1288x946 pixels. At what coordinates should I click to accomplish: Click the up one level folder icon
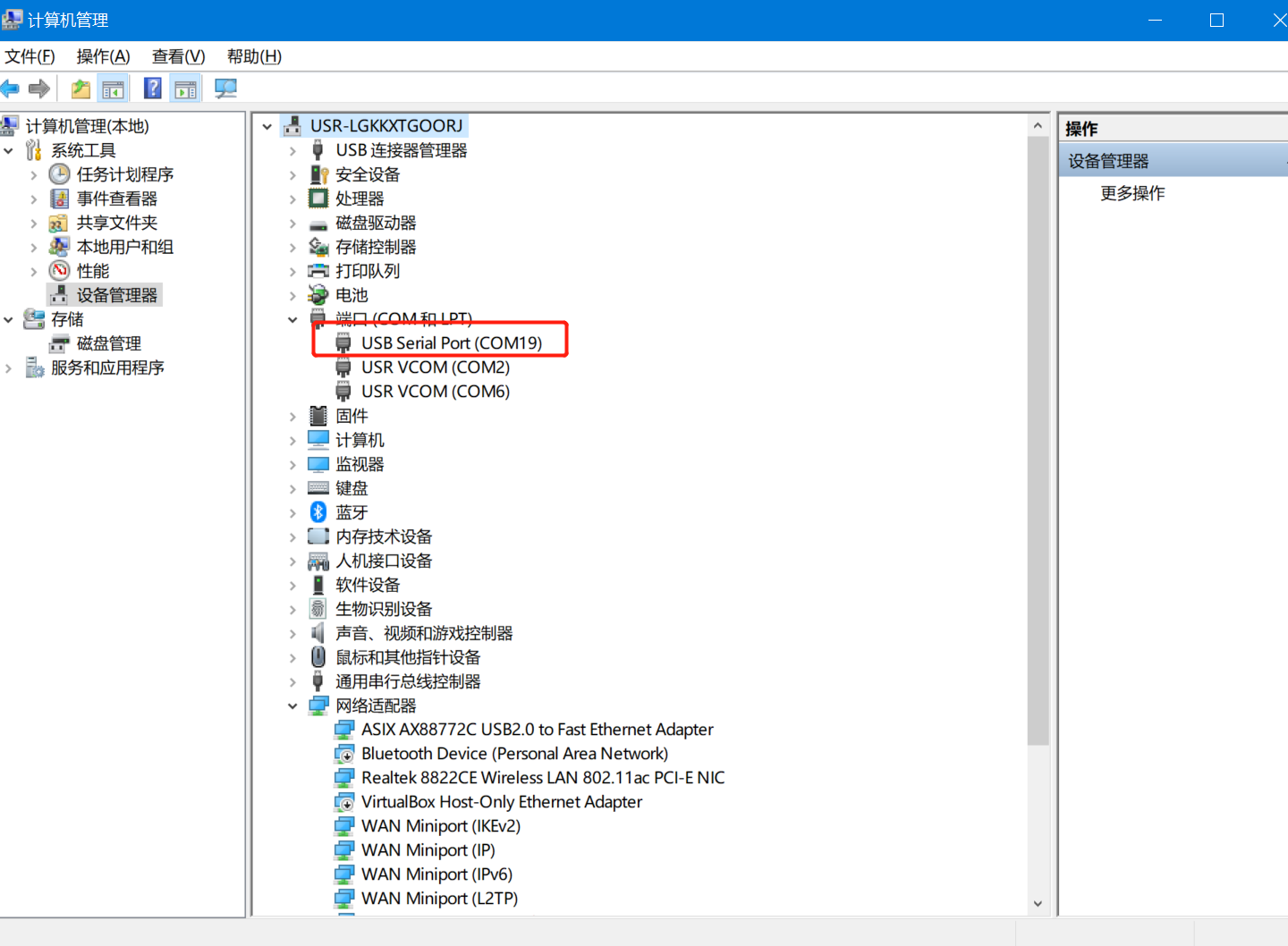(80, 89)
